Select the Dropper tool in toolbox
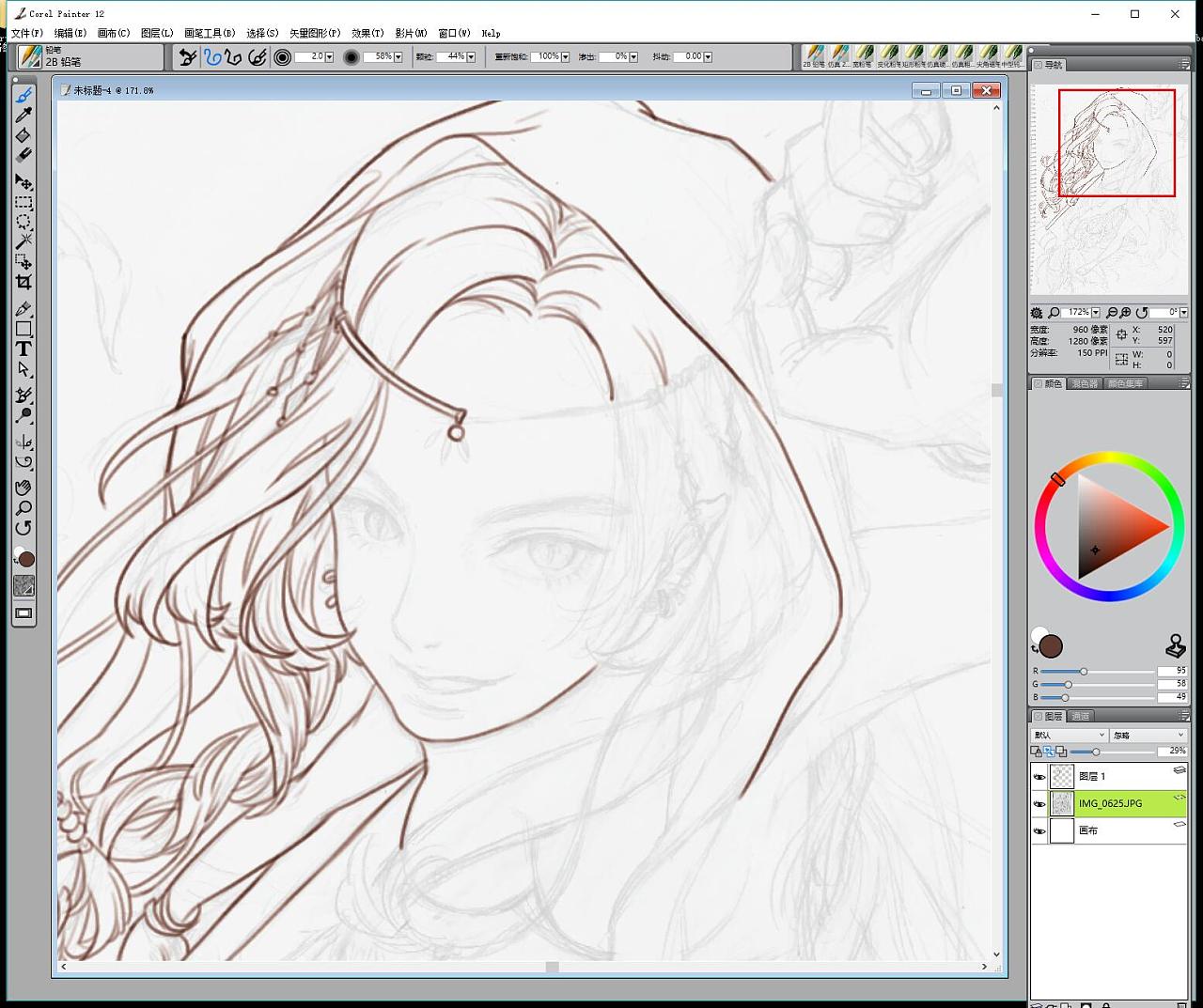The image size is (1203, 1008). click(23, 116)
